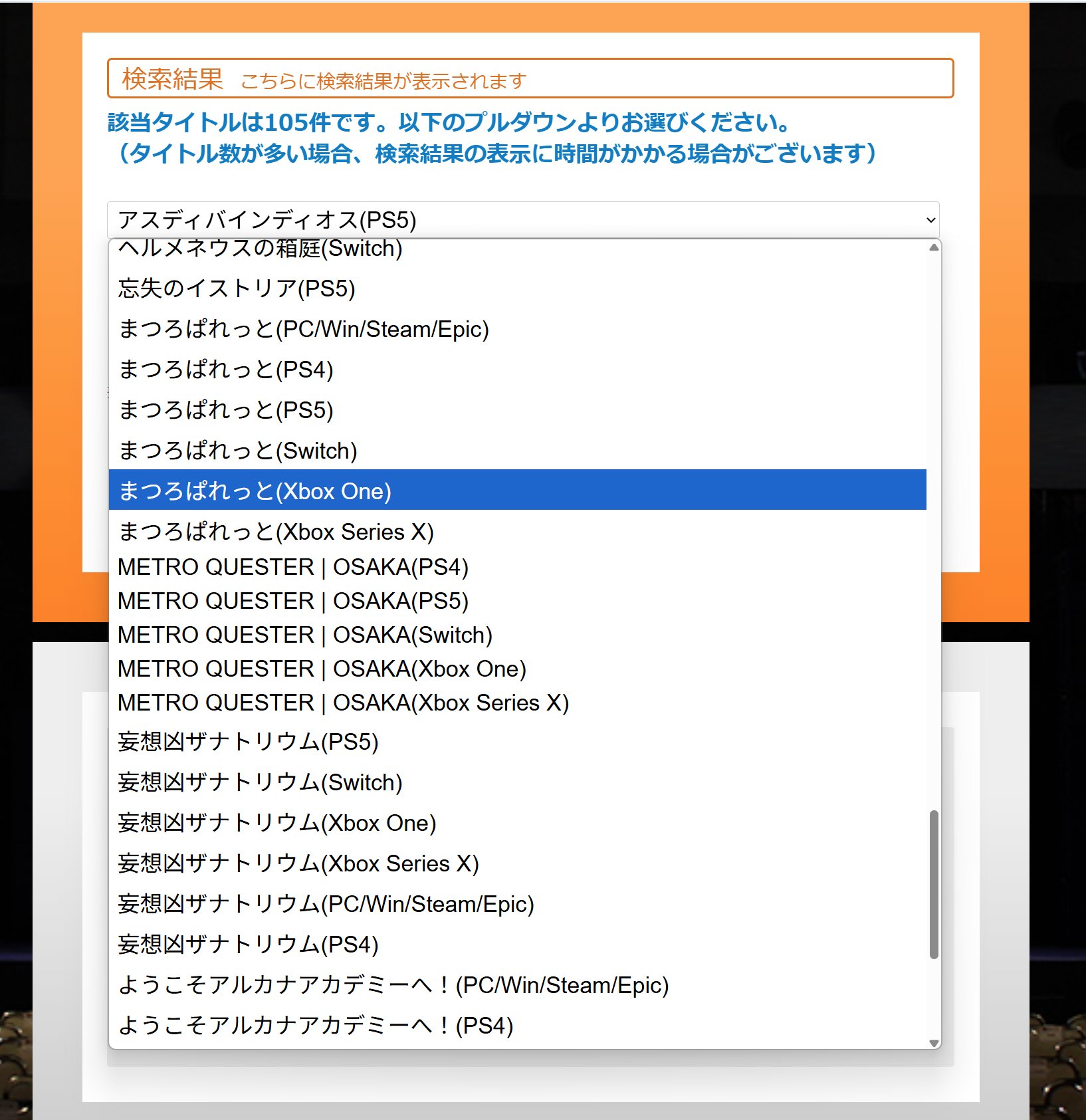Screen dimensions: 1086x1120
Task: Select 妄想凶ザナトリウム(PS4) option
Action: tap(518, 944)
